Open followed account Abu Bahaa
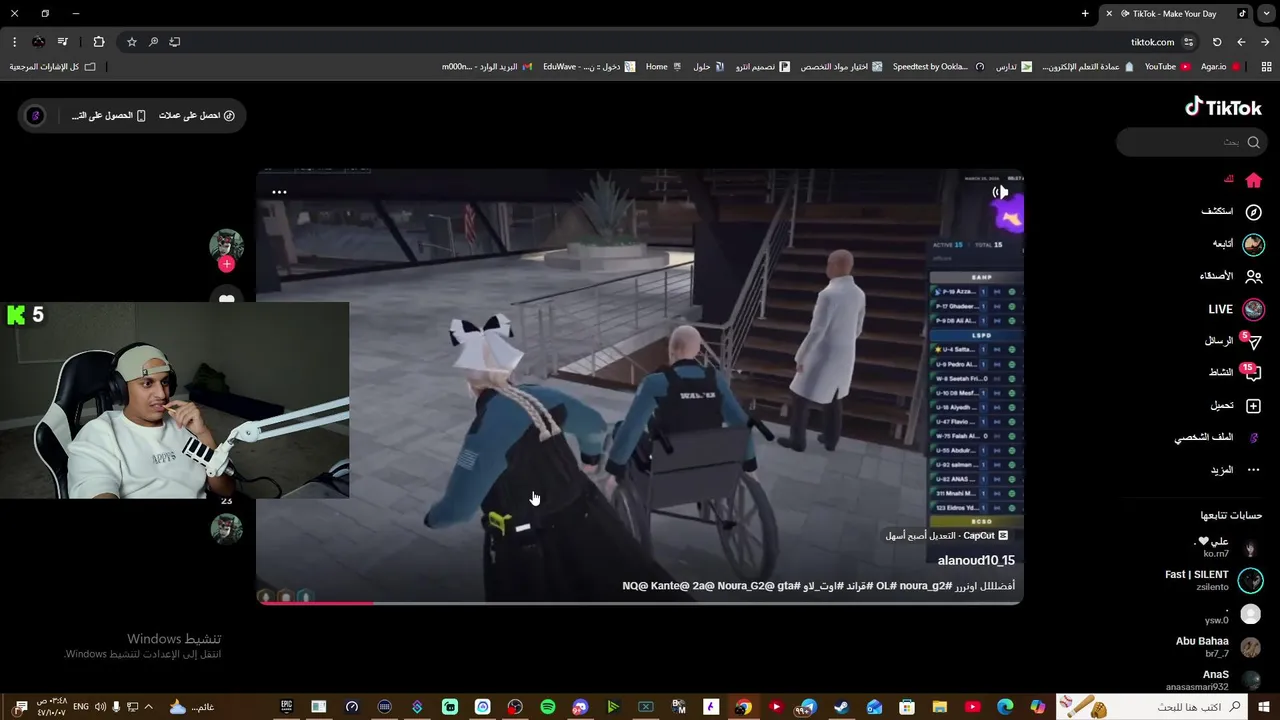Screen dimensions: 1280x720 (1218, 647)
